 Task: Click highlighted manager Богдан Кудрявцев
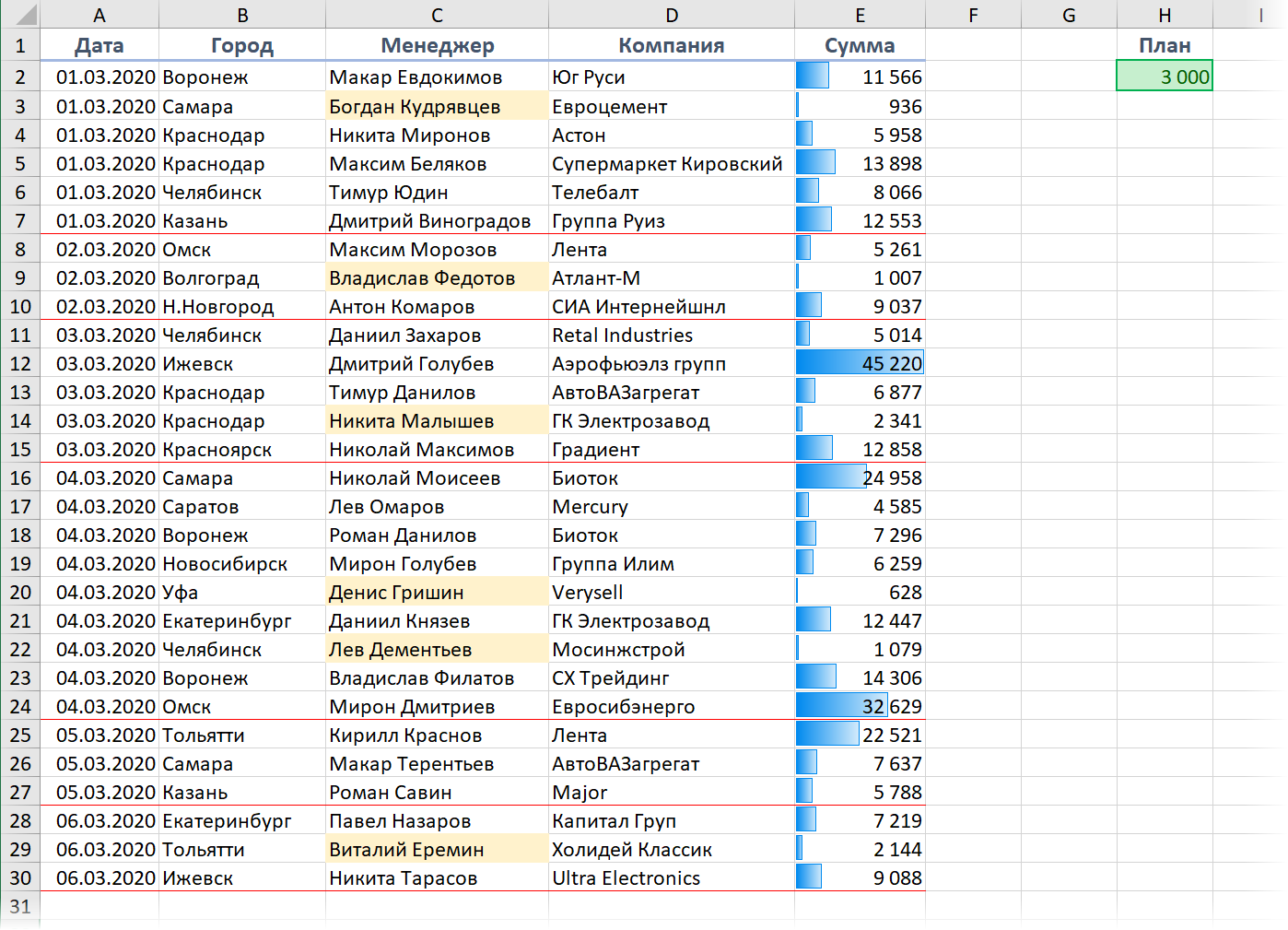(x=437, y=106)
